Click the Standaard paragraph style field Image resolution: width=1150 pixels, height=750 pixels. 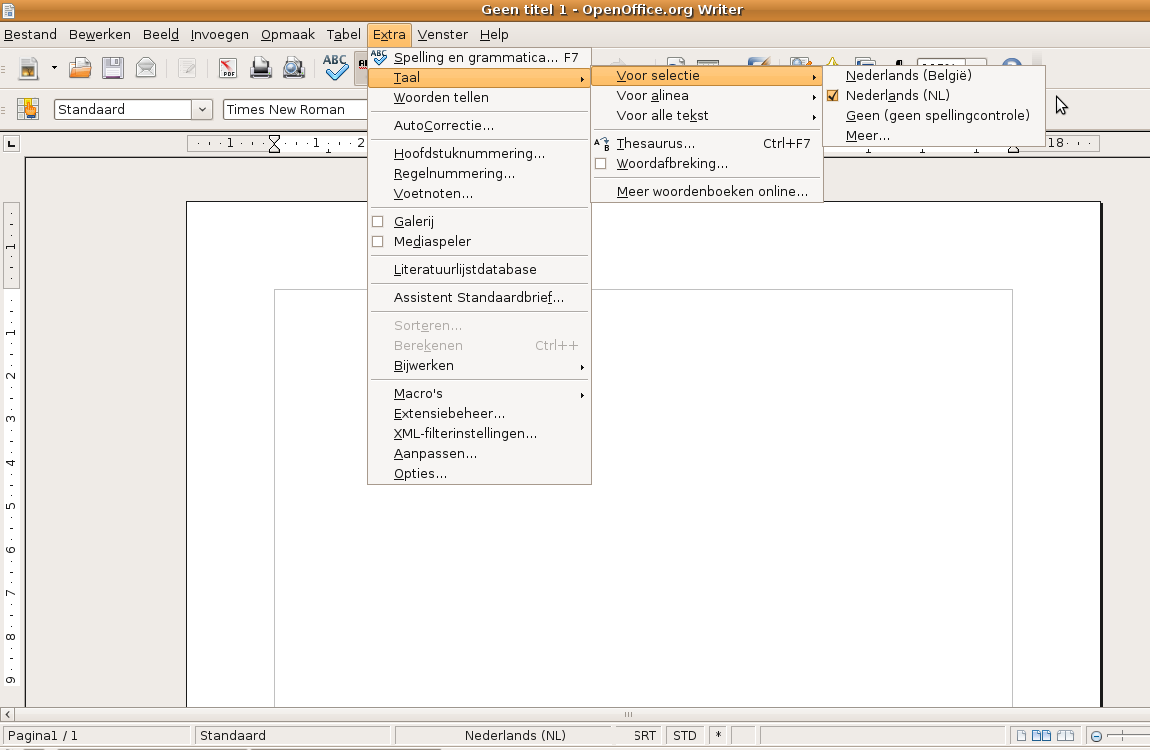pyautogui.click(x=123, y=109)
